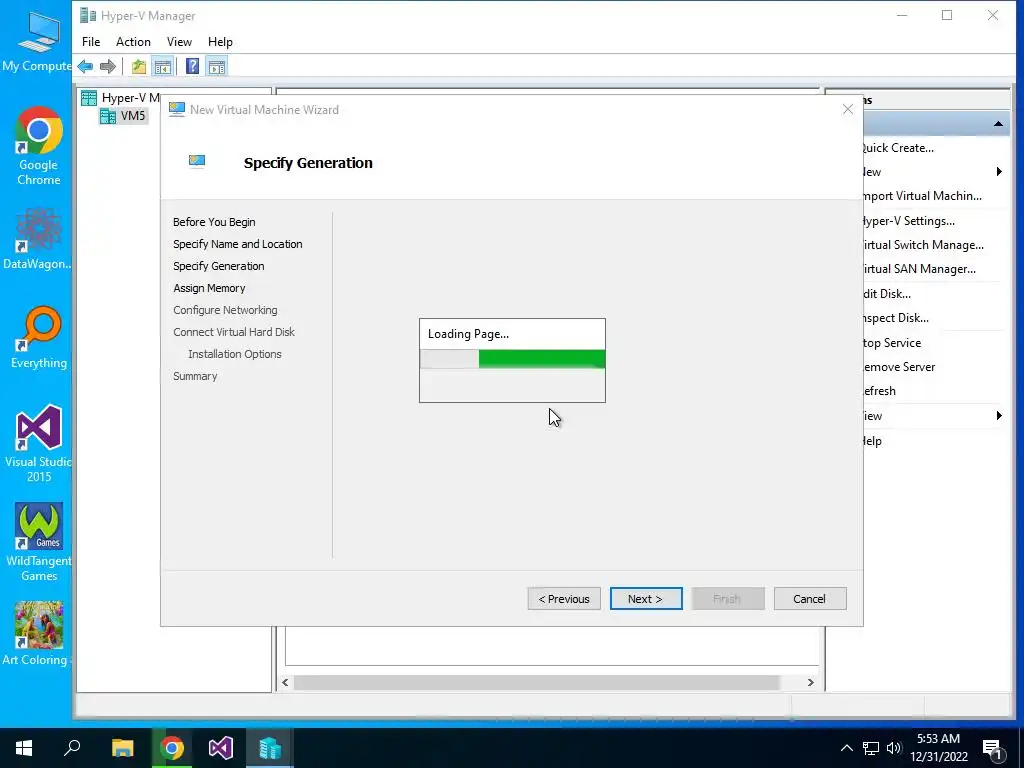Click Refresh in the Actions pane
Screen dimensions: 1024x768
coord(879,391)
